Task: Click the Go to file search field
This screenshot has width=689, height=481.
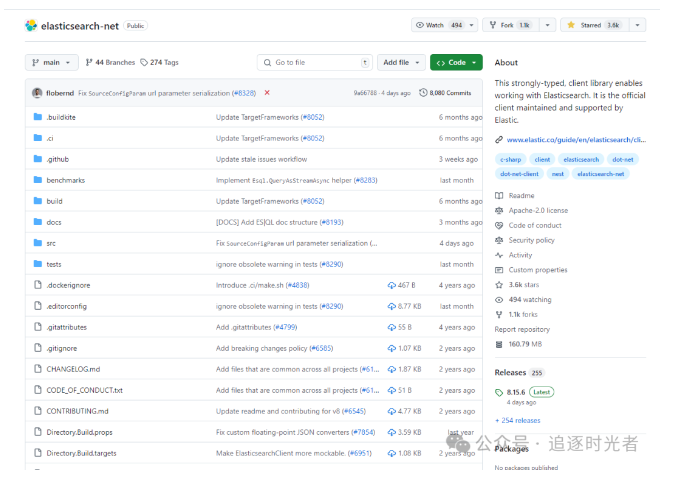Action: [315, 62]
